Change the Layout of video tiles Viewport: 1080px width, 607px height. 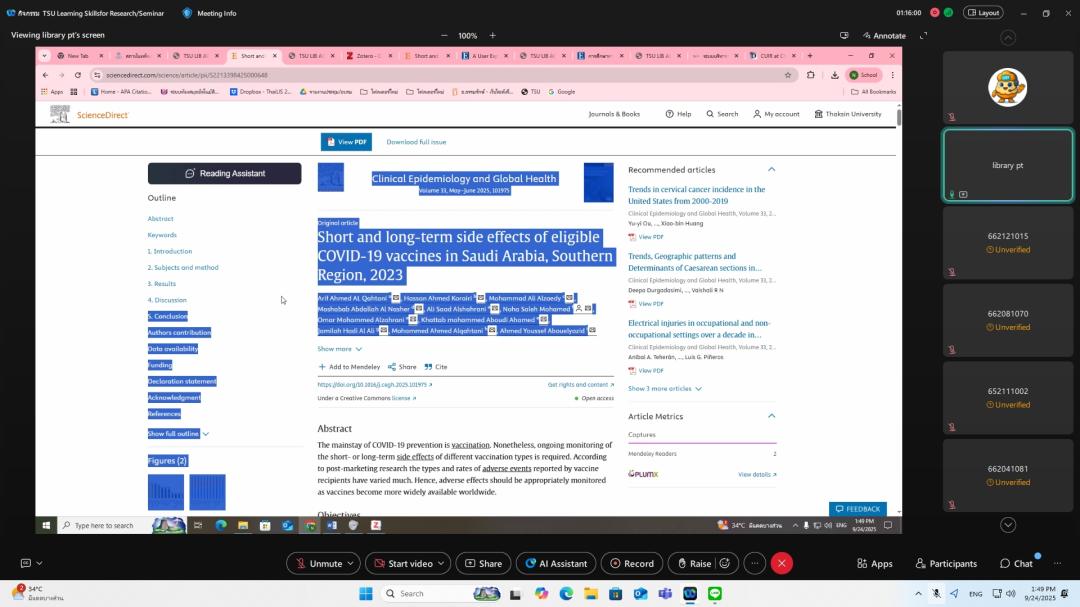coord(982,13)
